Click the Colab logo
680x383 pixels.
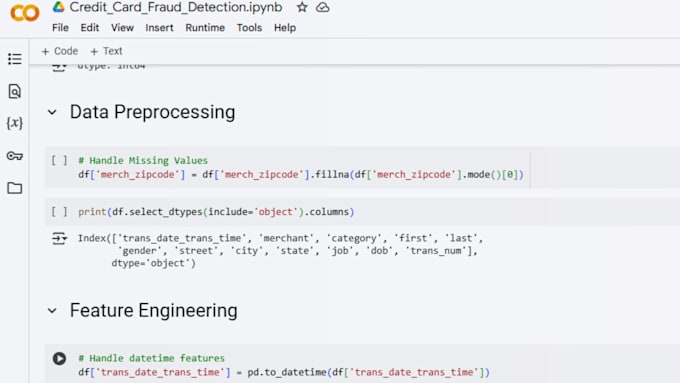pyautogui.click(x=25, y=13)
